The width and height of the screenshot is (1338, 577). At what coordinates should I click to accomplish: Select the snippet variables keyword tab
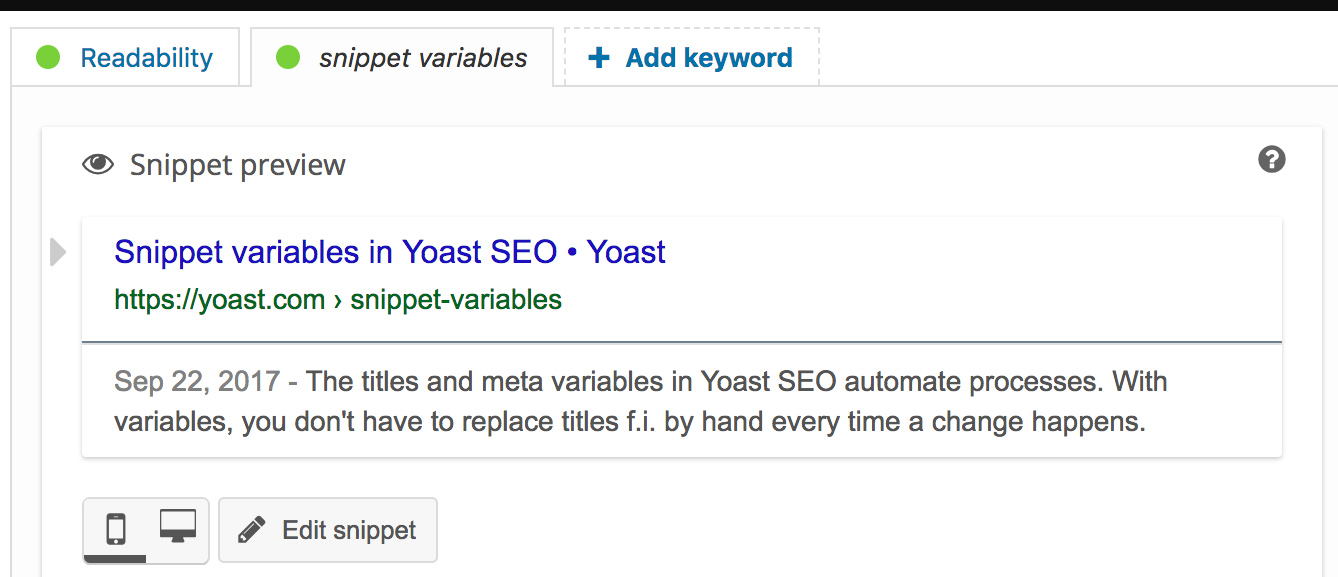click(402, 58)
